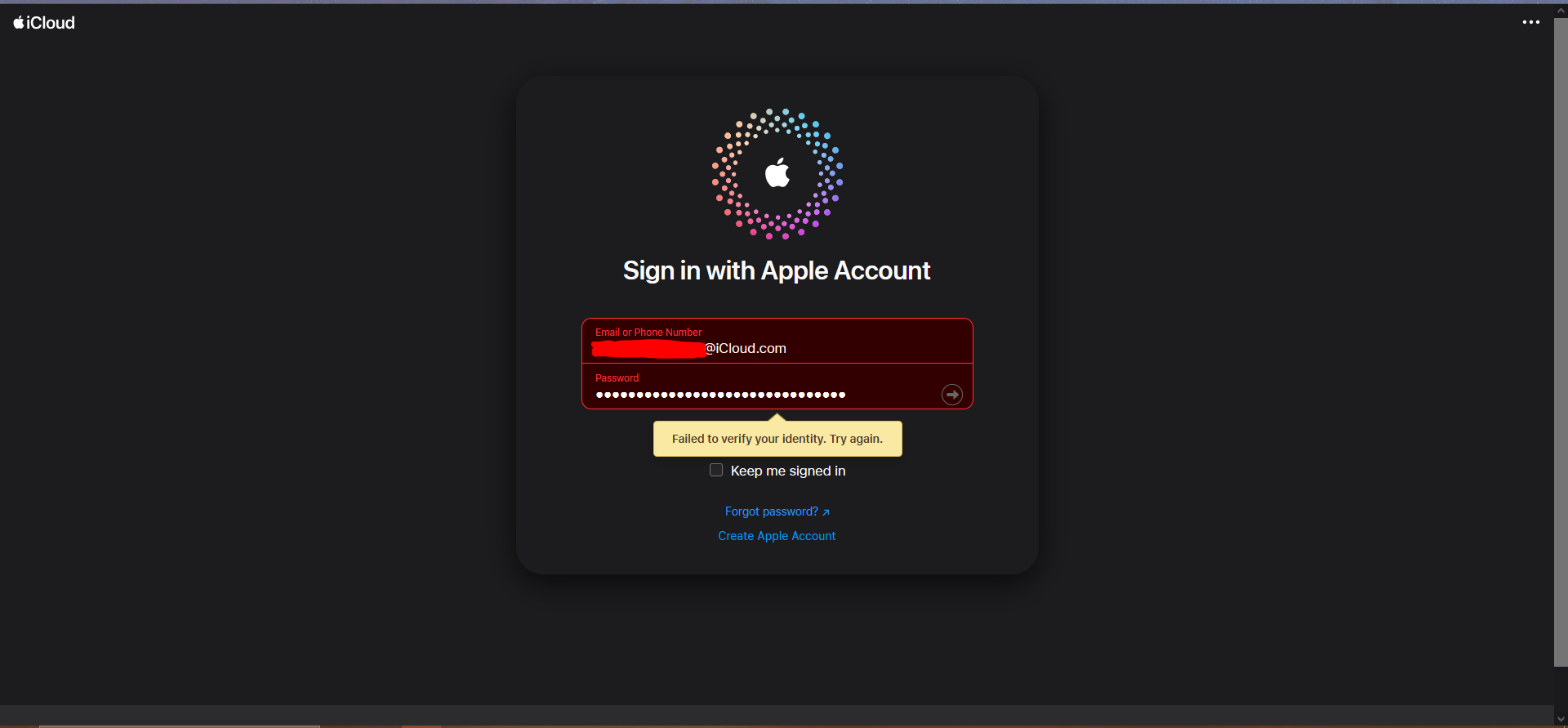
Task: Click the 'Sign in with Apple Account' heading
Action: point(777,270)
